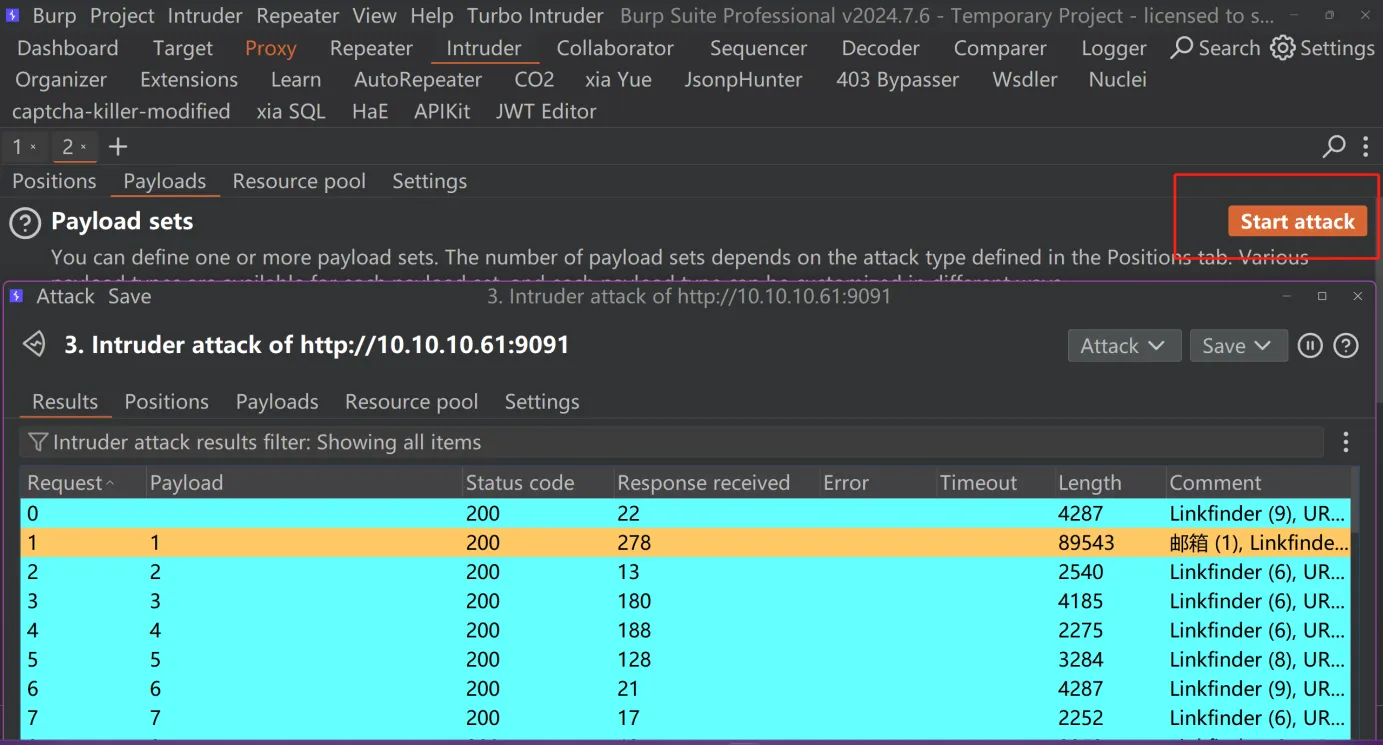Add a new Intruder tab with the plus icon
Viewport: 1383px width, 745px height.
(x=118, y=147)
